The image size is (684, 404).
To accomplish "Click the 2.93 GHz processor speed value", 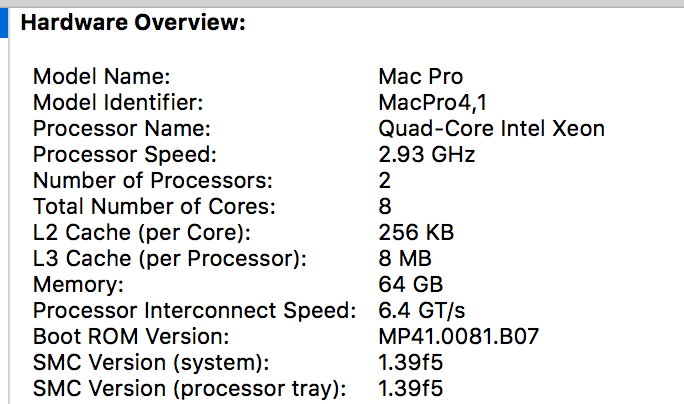I will pos(427,155).
